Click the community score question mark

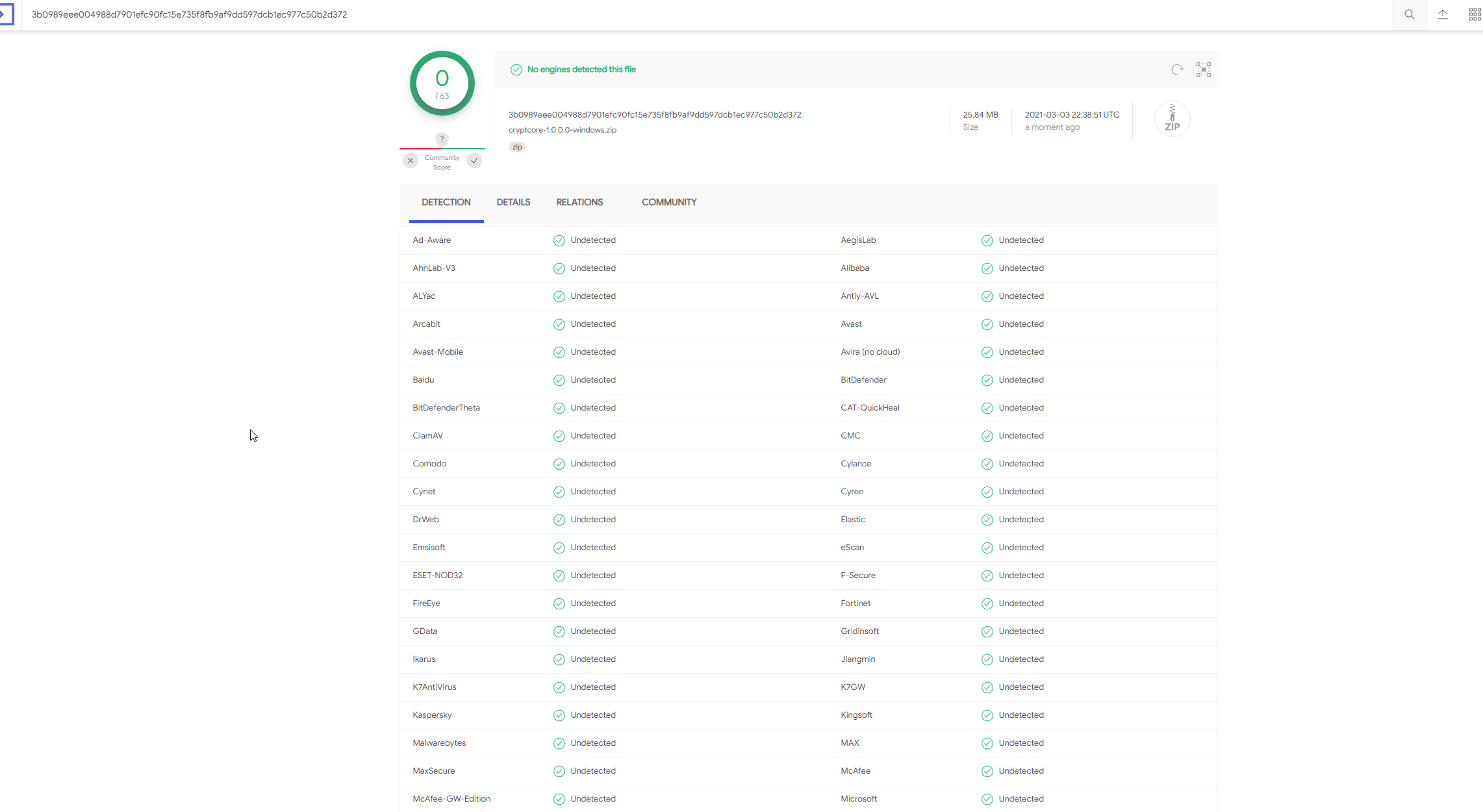[442, 139]
